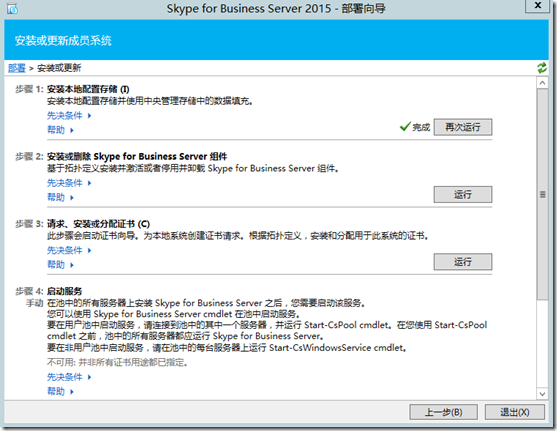Expand 帮助 under step 1
This screenshot has width=557, height=431.
[60, 130]
